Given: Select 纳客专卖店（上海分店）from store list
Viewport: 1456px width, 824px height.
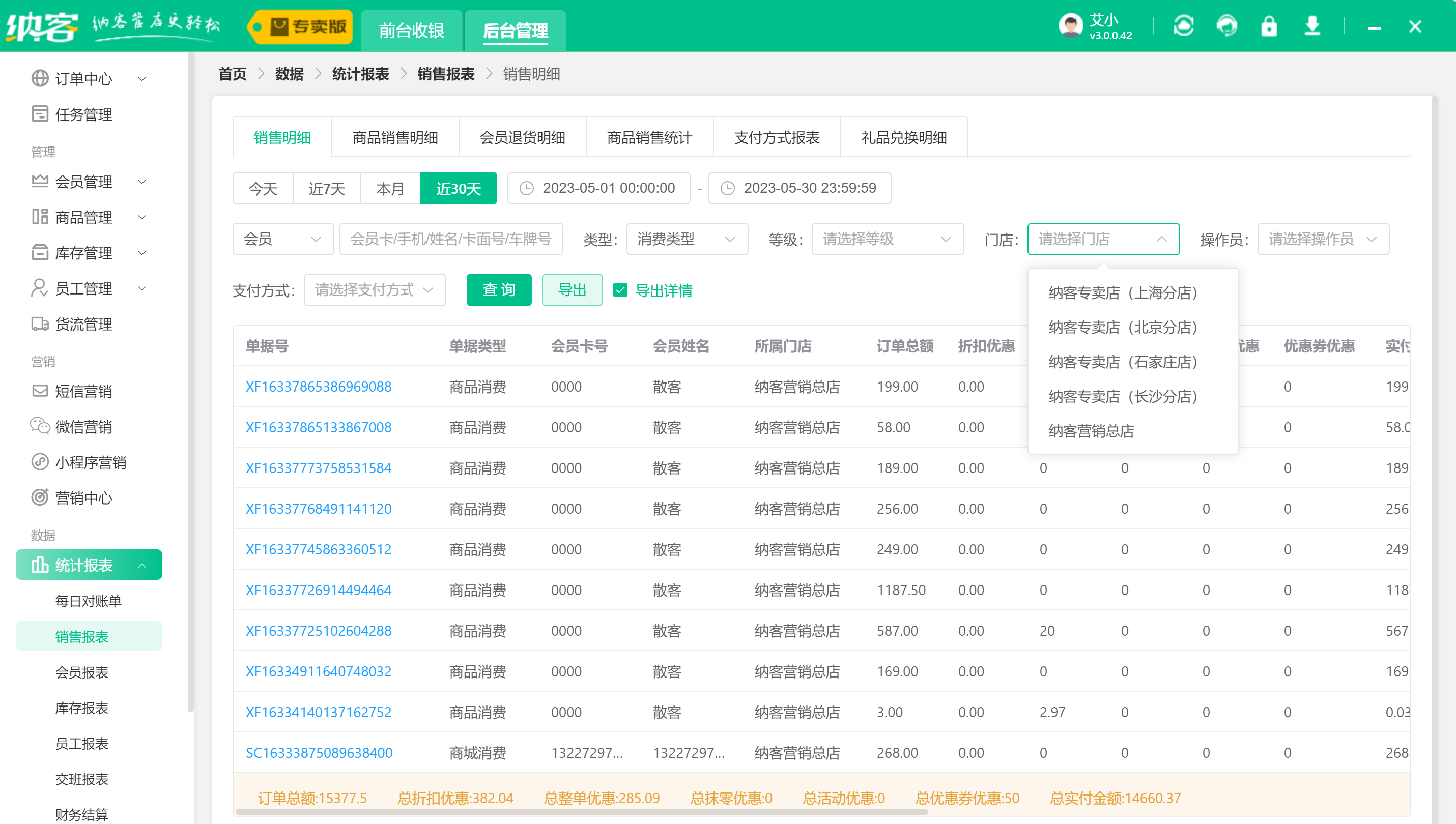Looking at the screenshot, I should 1123,292.
